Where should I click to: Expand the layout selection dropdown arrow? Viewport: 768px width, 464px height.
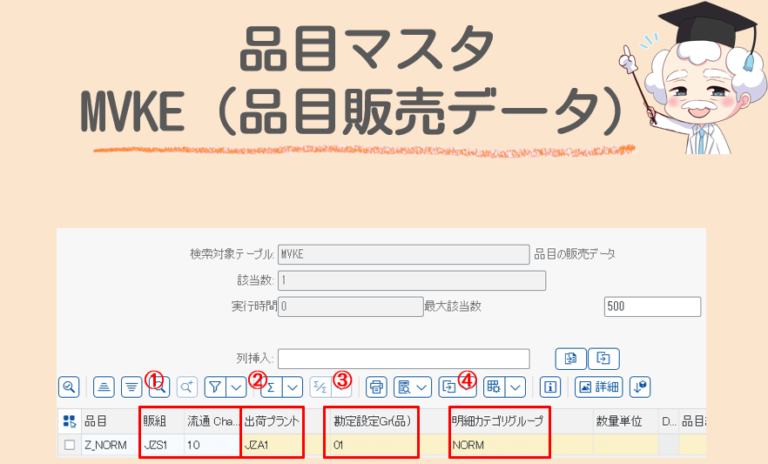(x=422, y=386)
